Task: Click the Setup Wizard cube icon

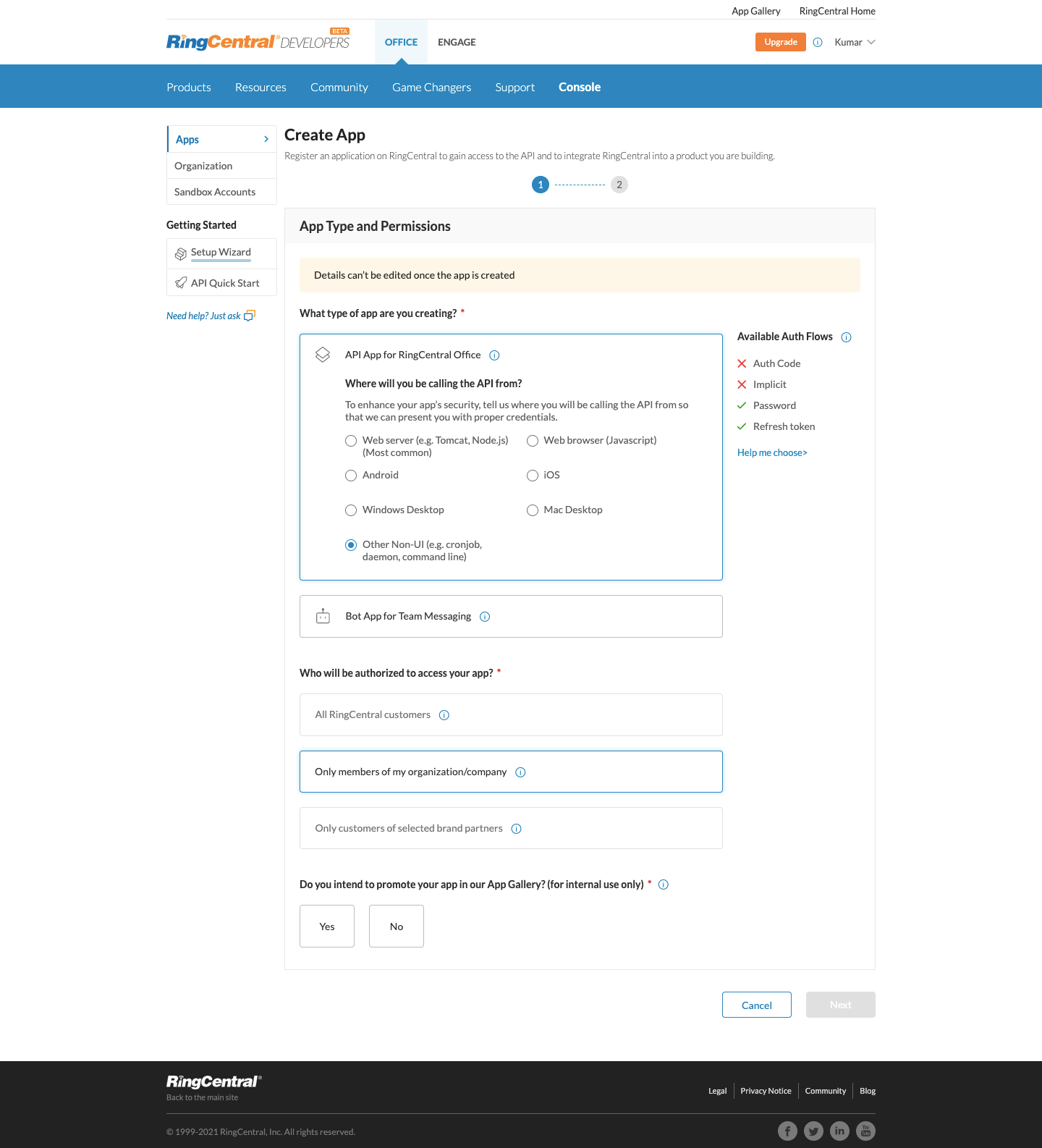Action: coord(181,253)
